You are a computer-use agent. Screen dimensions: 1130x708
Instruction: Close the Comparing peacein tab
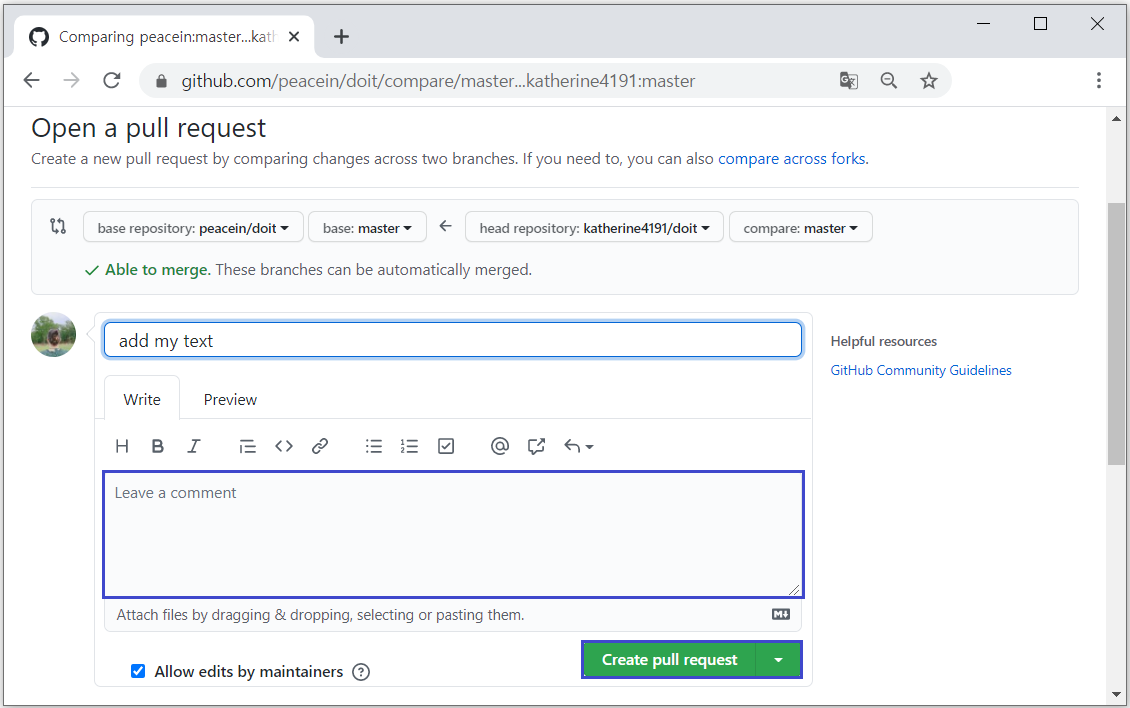pyautogui.click(x=294, y=37)
